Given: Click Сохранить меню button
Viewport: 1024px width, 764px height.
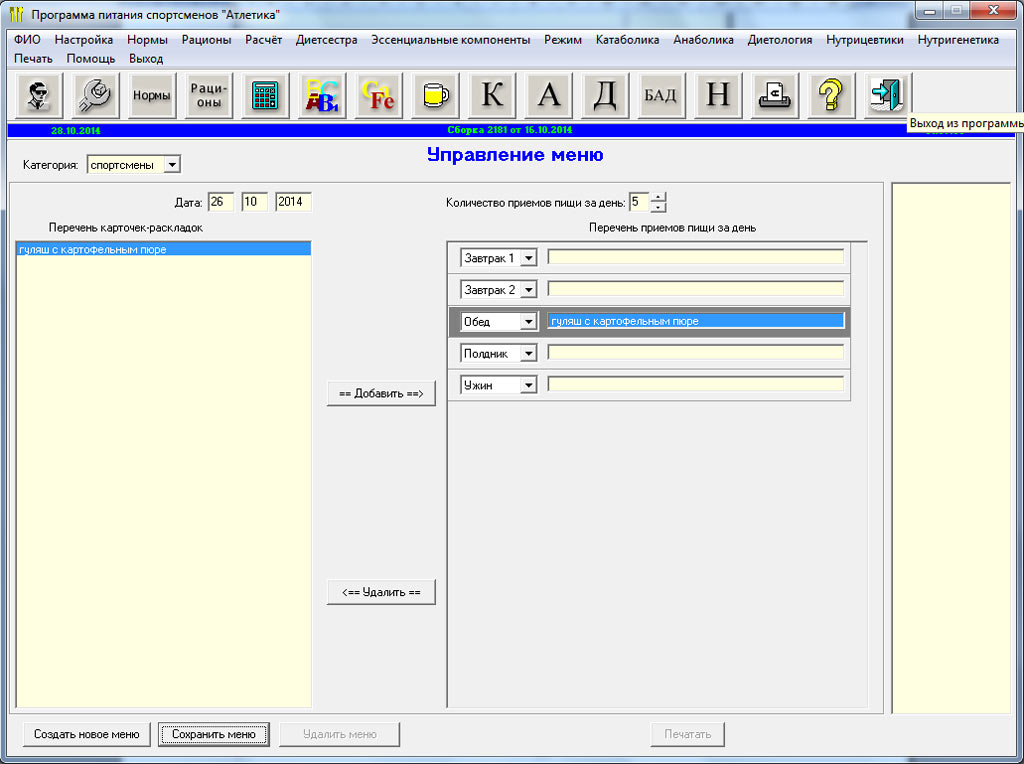Looking at the screenshot, I should [x=214, y=734].
